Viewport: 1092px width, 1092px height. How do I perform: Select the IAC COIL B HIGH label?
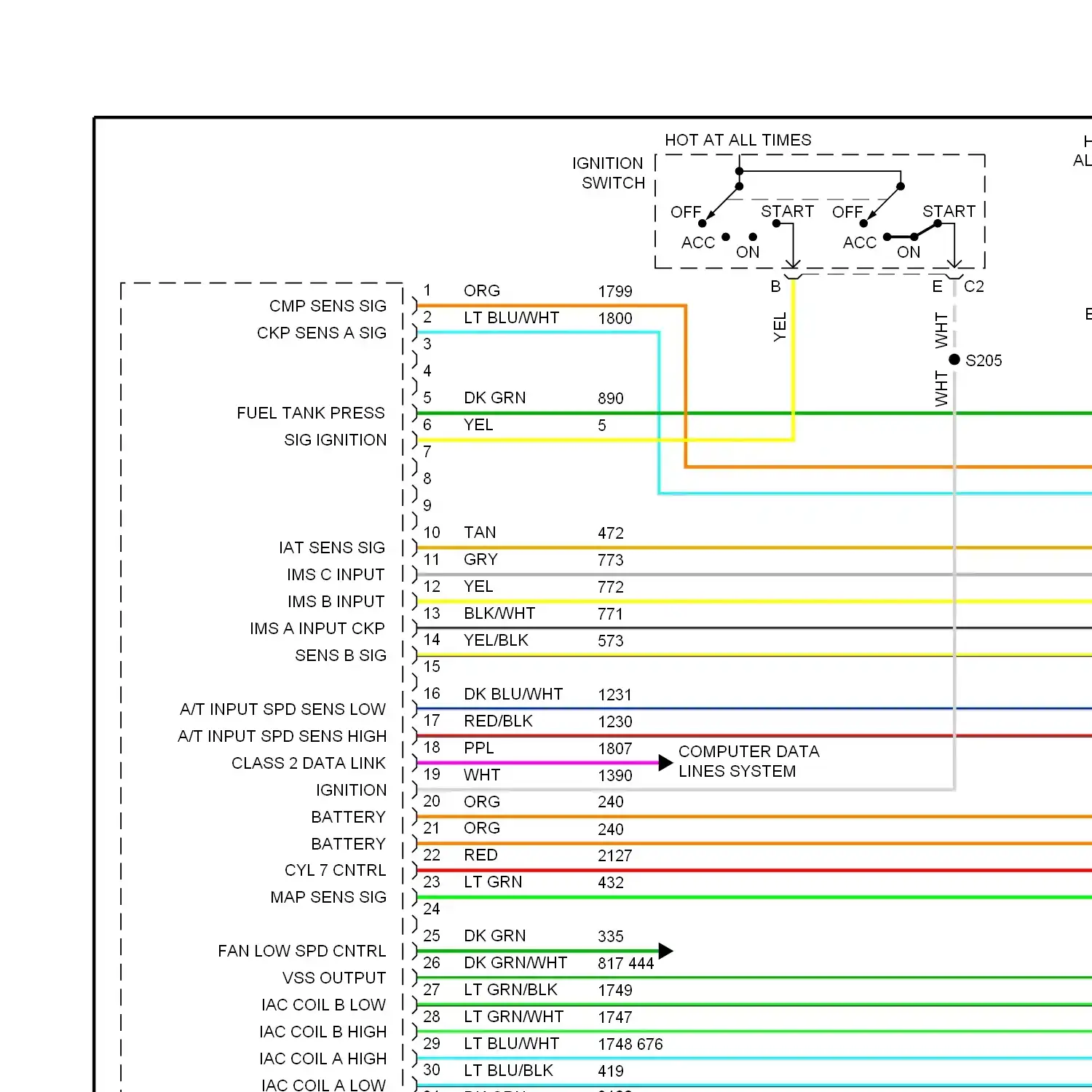(323, 1032)
